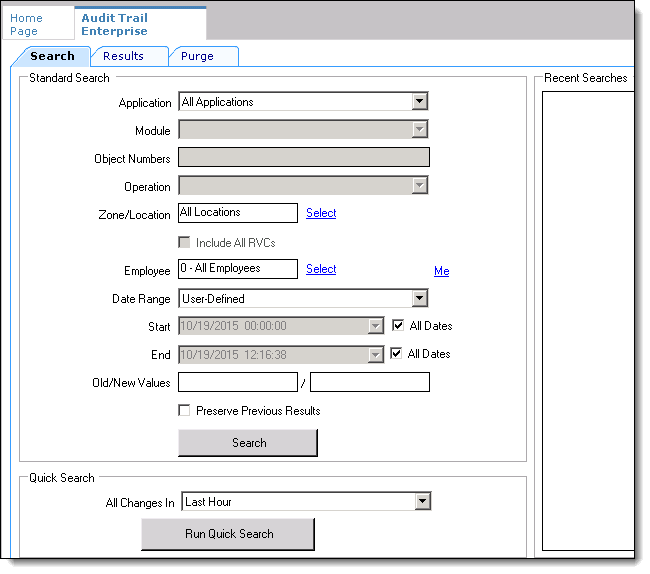Expand the Date Range dropdown

tap(420, 298)
